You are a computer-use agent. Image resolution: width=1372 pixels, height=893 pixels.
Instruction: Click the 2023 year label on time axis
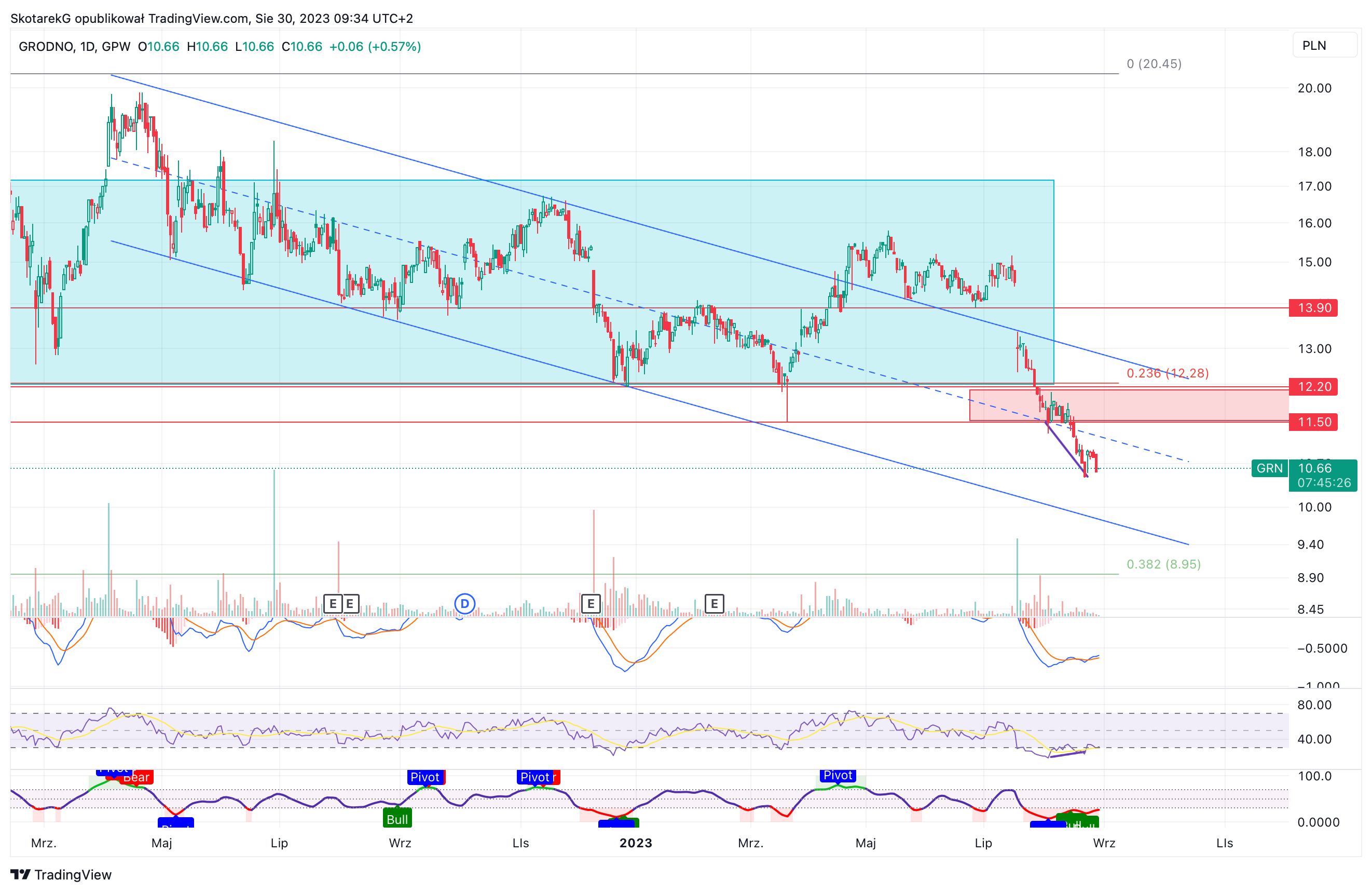(635, 842)
